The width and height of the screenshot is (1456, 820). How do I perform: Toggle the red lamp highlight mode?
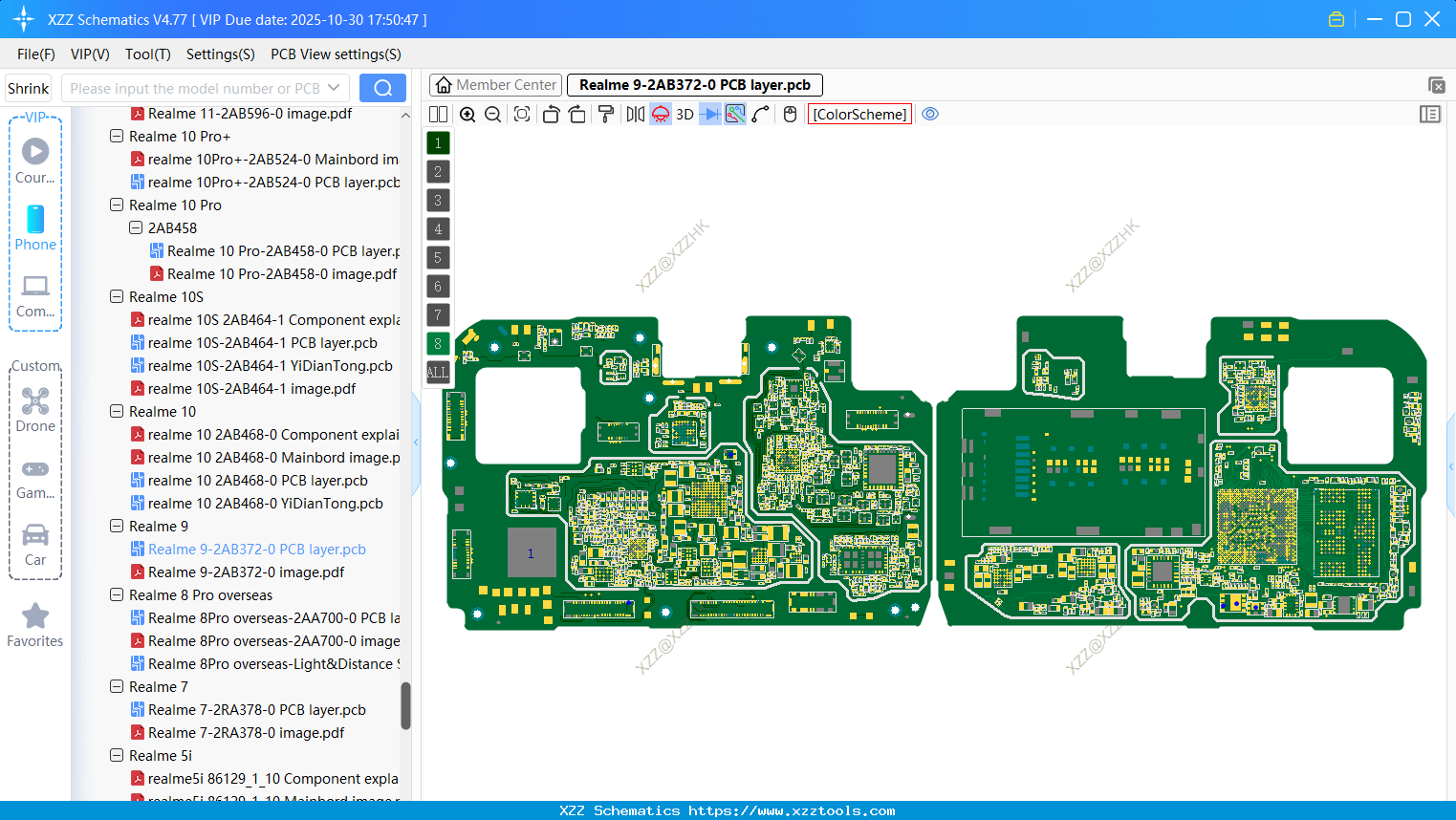660,114
